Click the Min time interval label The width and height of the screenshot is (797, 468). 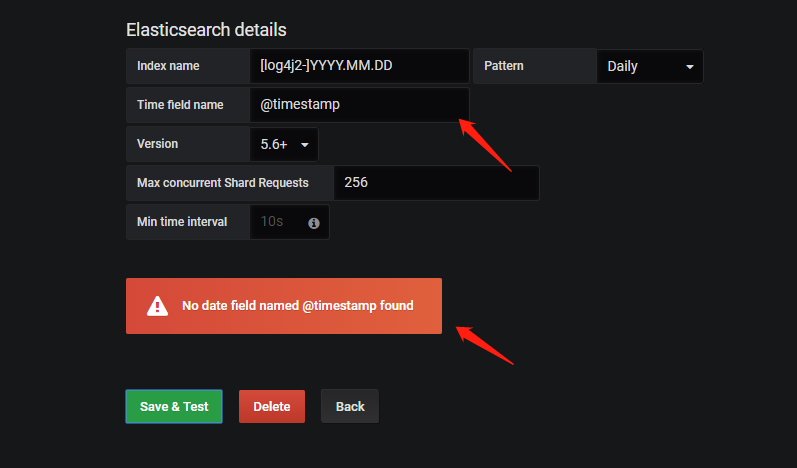coord(182,222)
